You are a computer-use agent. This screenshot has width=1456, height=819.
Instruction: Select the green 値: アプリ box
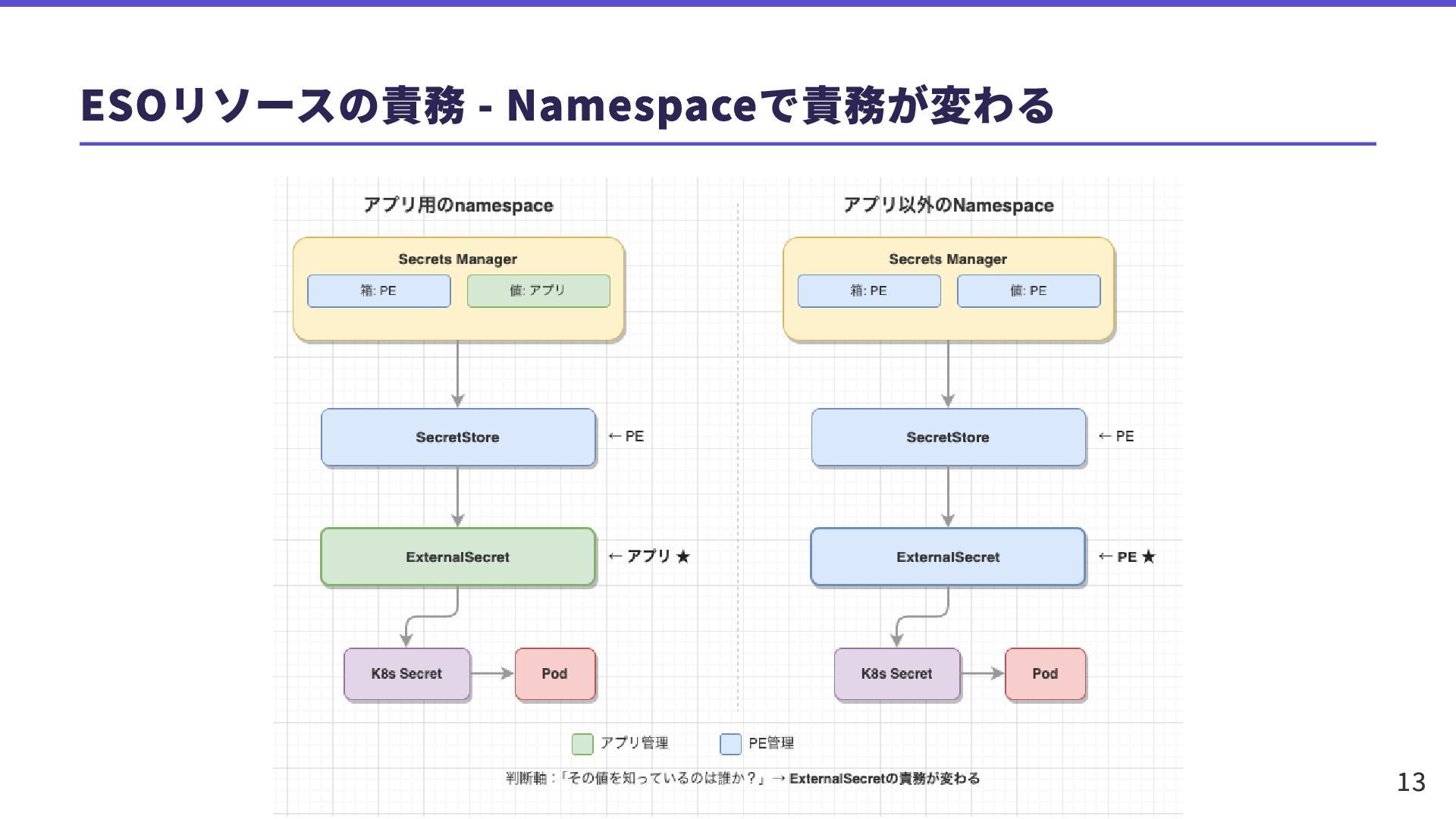point(538,291)
